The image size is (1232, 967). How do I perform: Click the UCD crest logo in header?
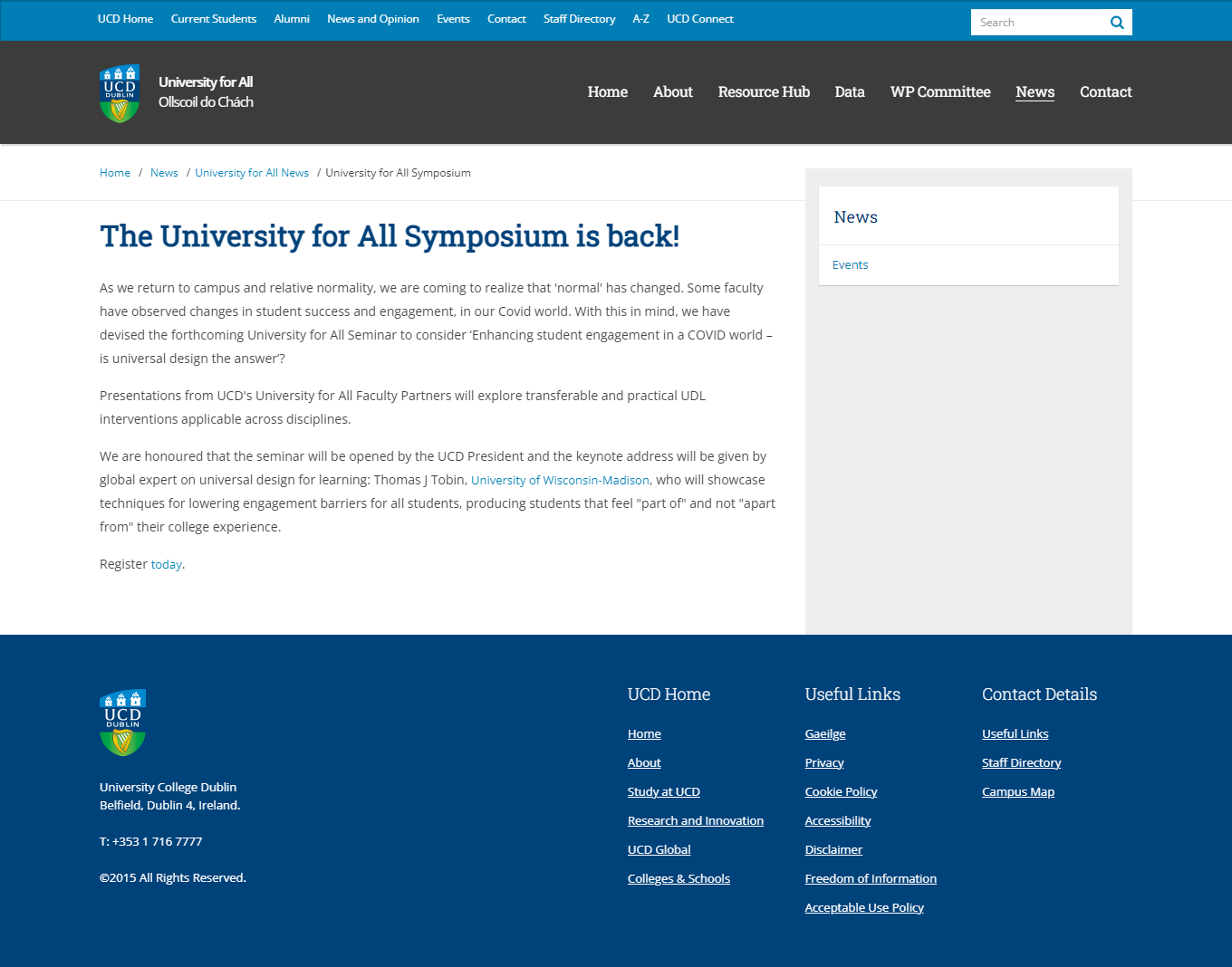pos(120,93)
